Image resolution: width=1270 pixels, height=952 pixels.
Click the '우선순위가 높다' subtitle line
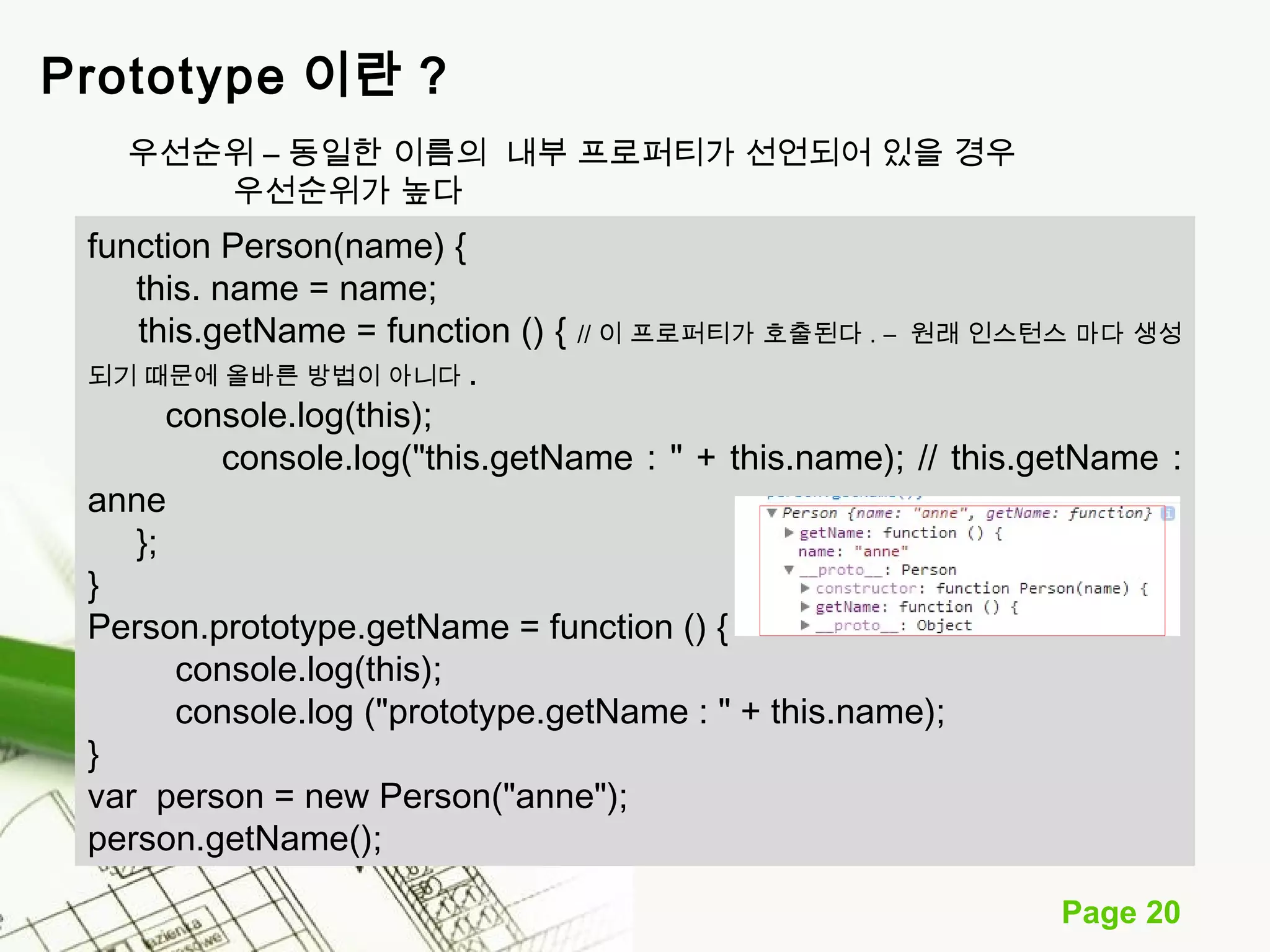click(348, 190)
